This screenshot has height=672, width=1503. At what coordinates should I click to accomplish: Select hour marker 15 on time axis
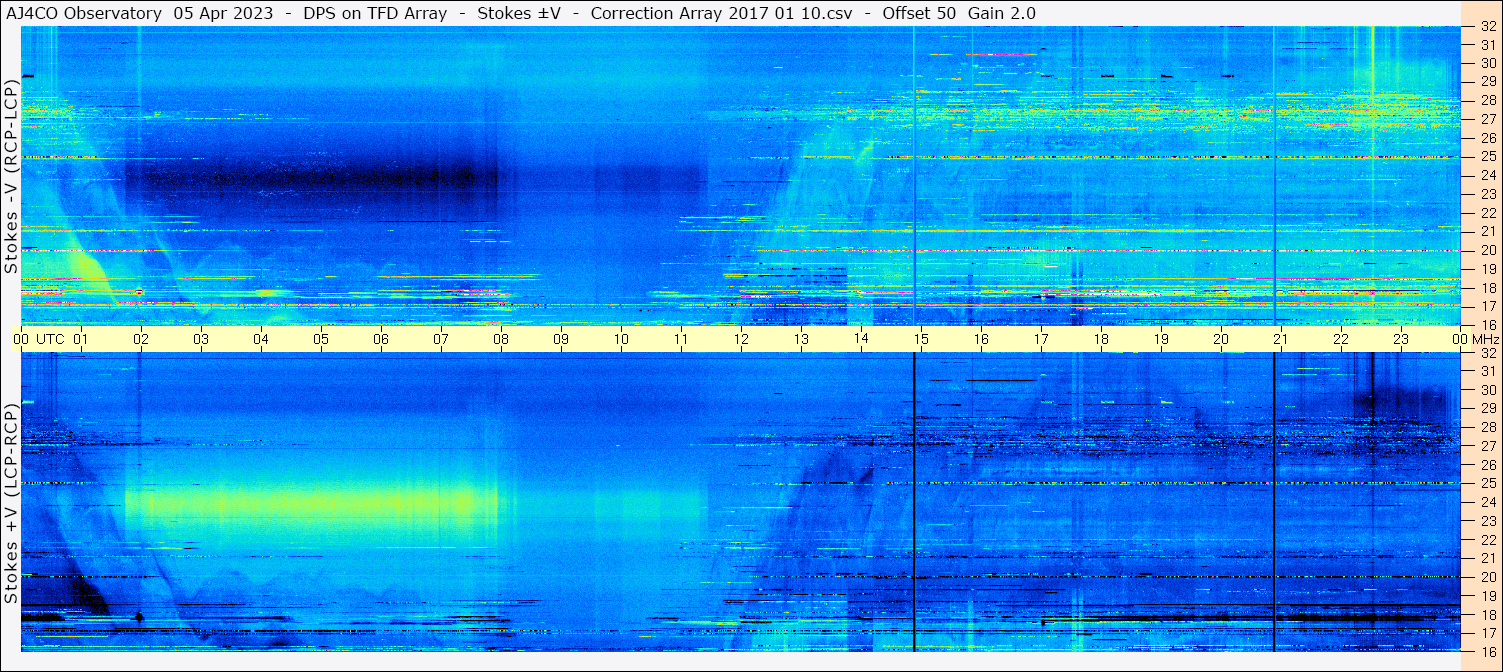click(921, 339)
